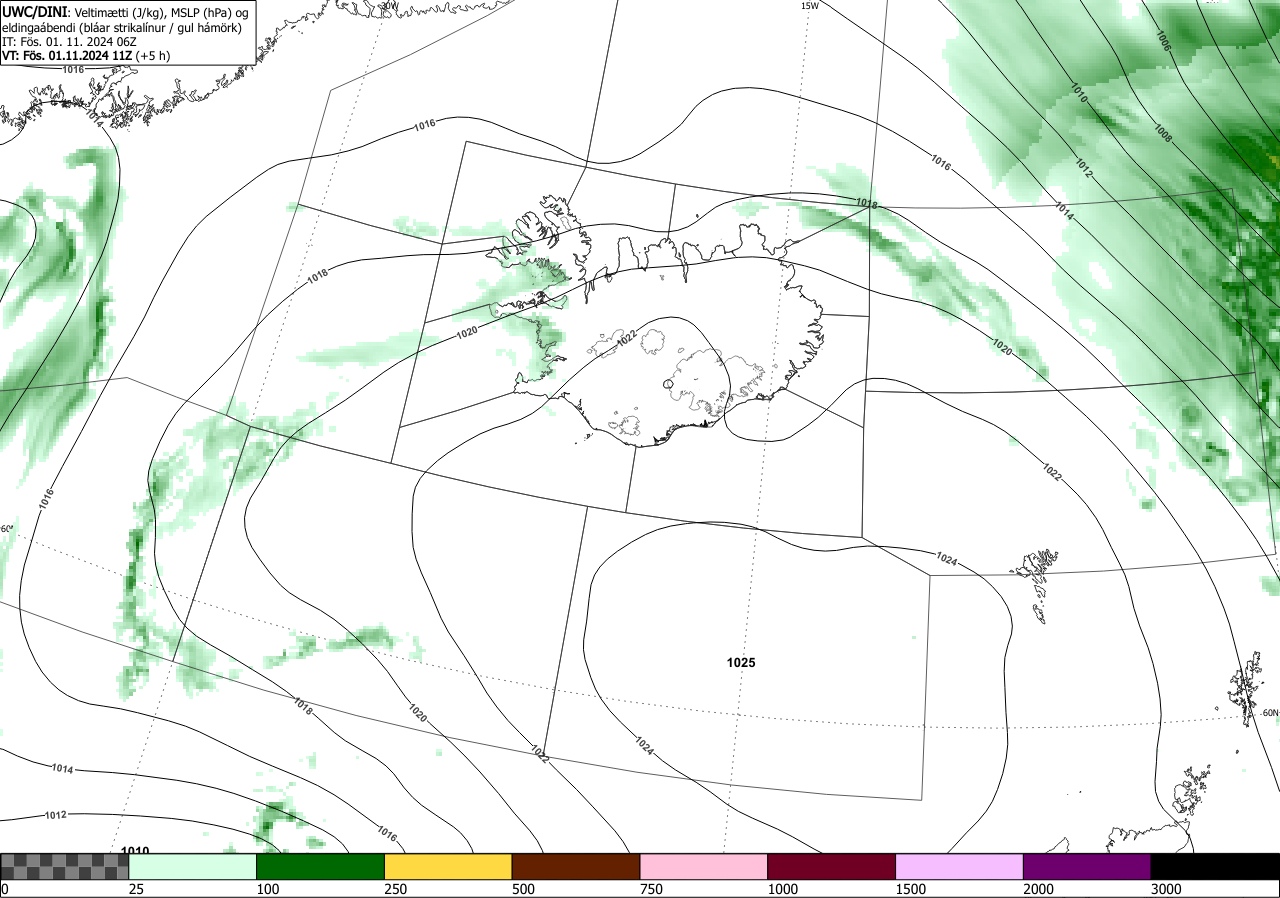Select the light purple 1500–2000 legend swatch
This screenshot has width=1280, height=898.
pos(960,866)
